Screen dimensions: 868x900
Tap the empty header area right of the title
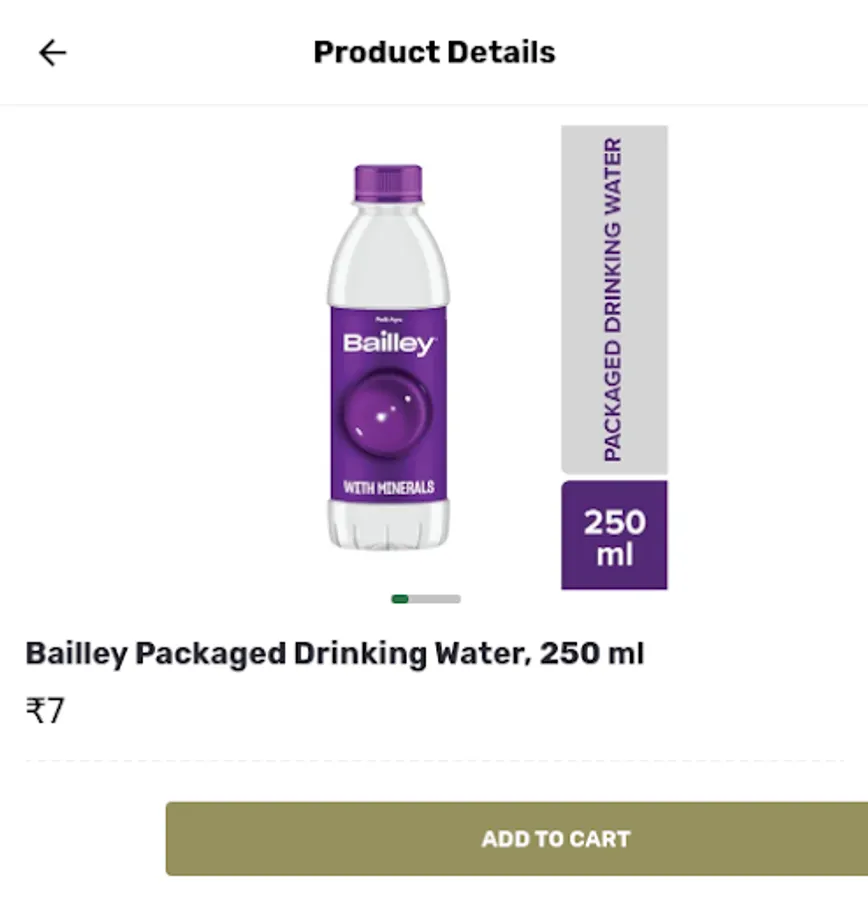click(x=720, y=52)
